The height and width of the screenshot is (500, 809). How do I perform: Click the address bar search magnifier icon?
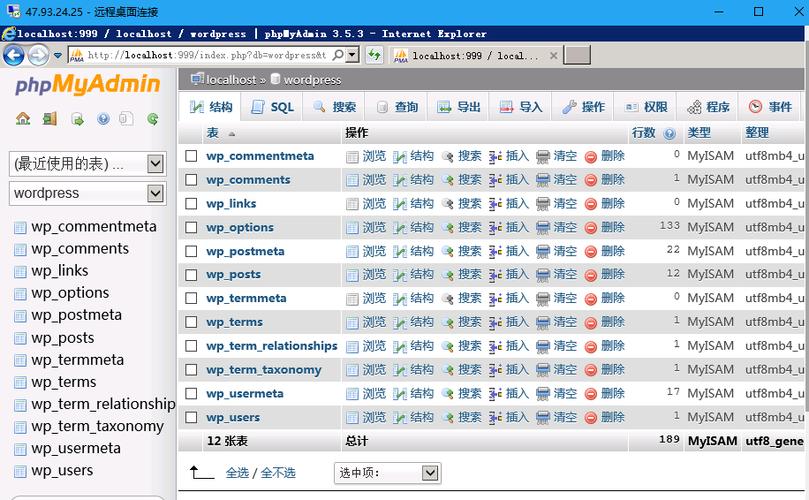(x=337, y=55)
